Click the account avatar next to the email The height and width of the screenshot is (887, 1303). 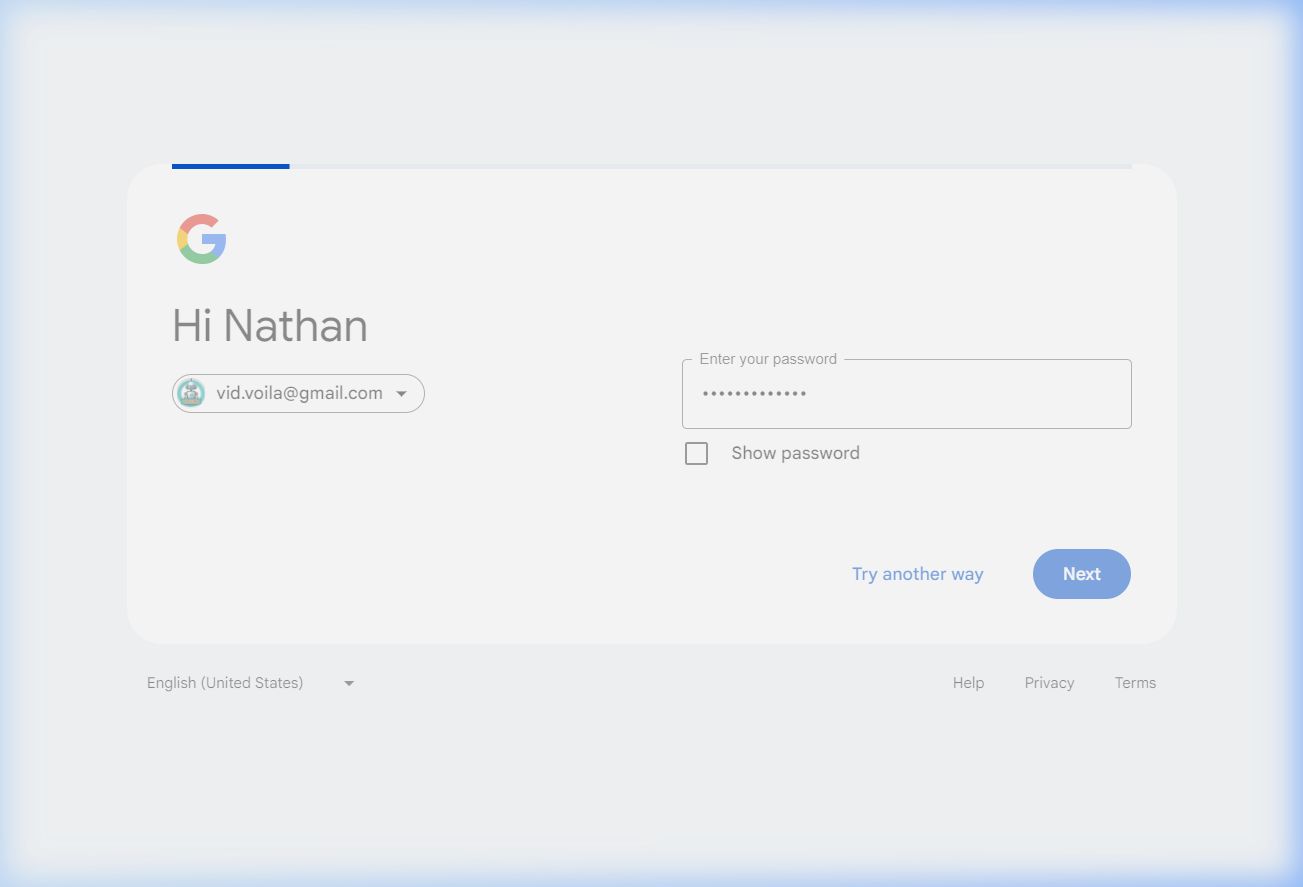coord(191,394)
